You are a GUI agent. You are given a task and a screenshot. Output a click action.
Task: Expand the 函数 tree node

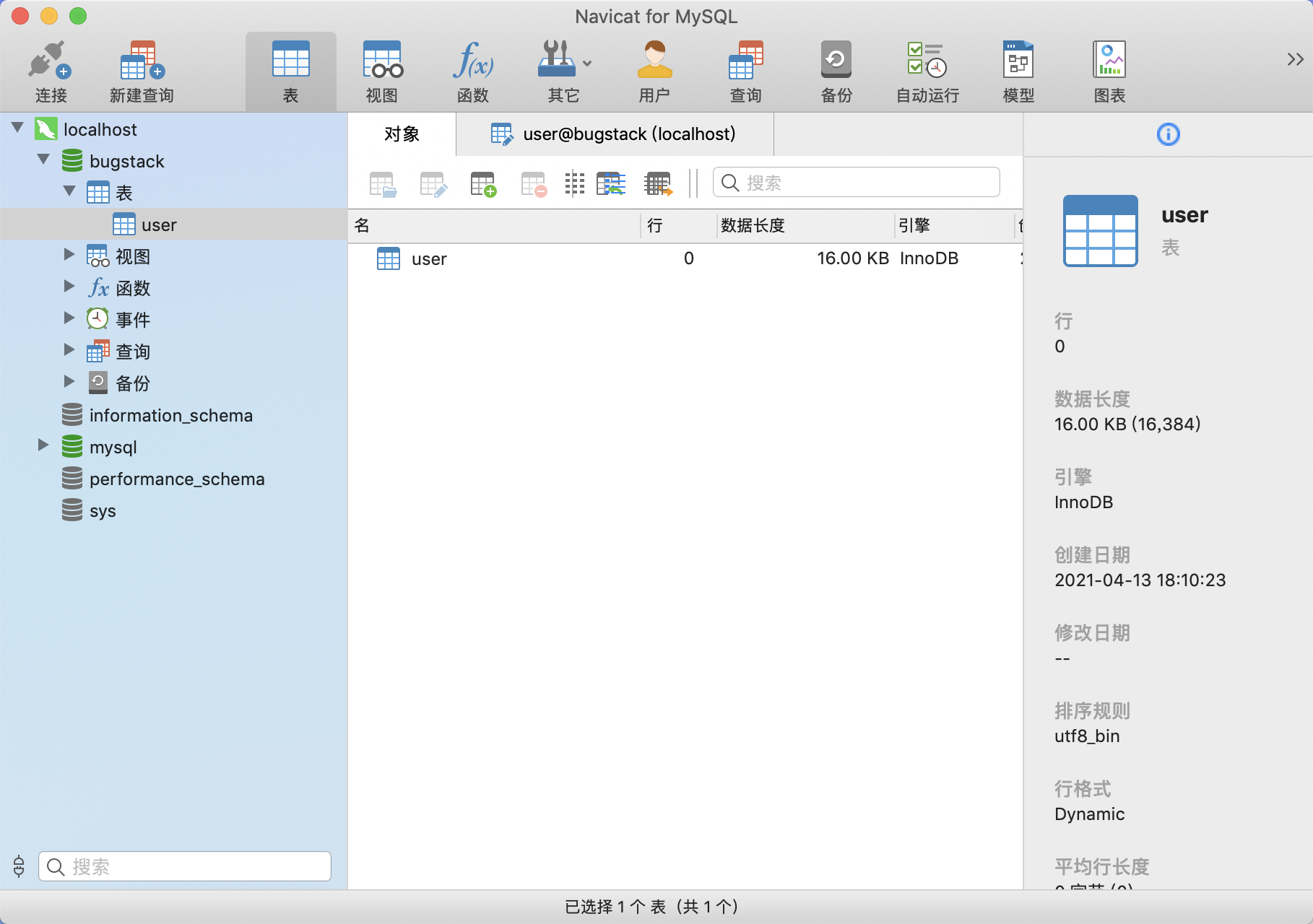coord(69,286)
